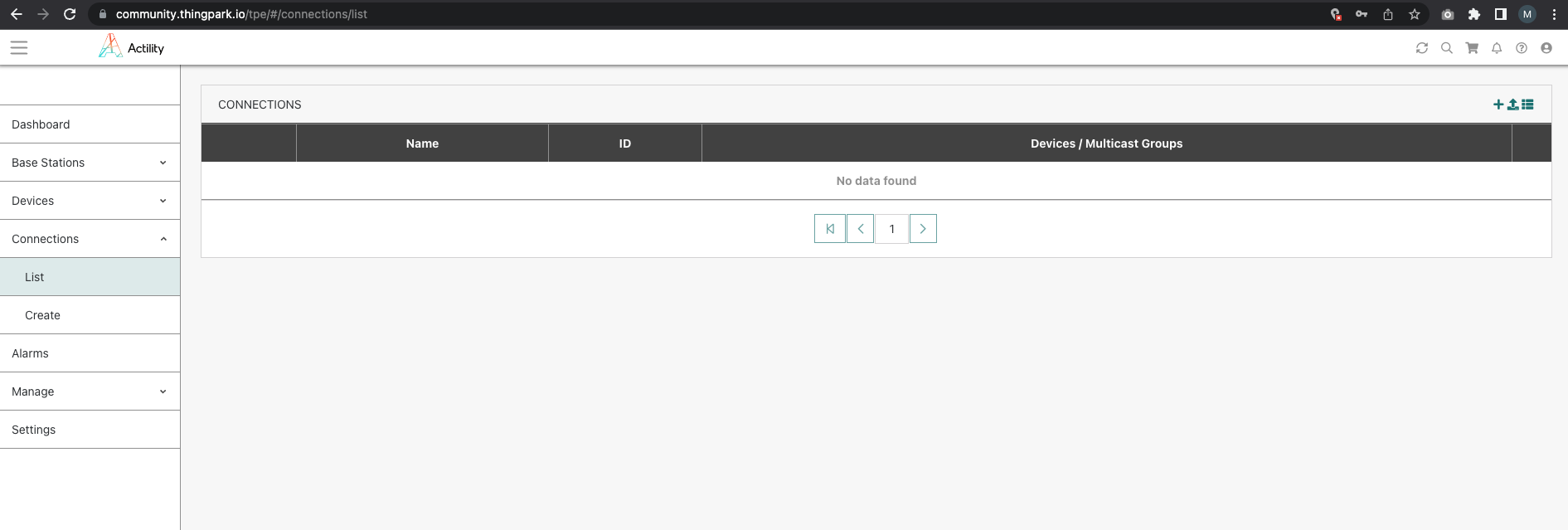This screenshot has width=1568, height=530.
Task: Click the camera extension icon
Action: click(x=1448, y=14)
